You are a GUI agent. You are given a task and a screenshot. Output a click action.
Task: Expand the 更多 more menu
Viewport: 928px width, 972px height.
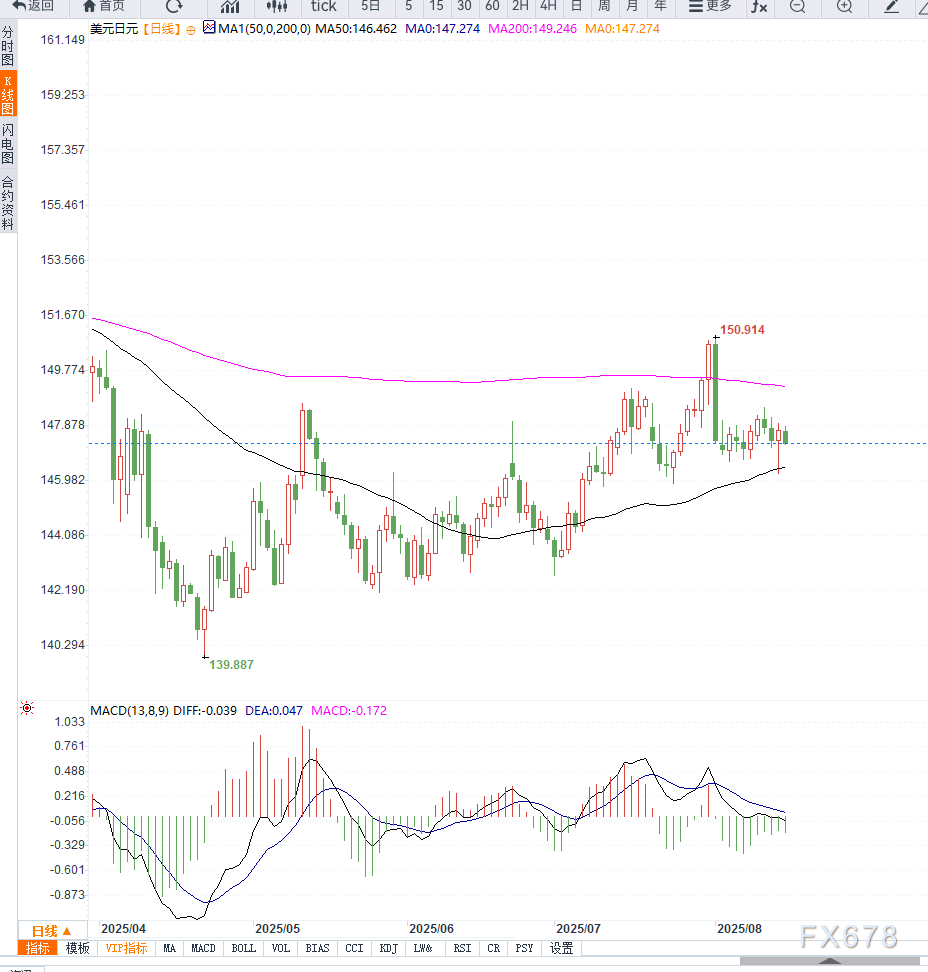(709, 6)
